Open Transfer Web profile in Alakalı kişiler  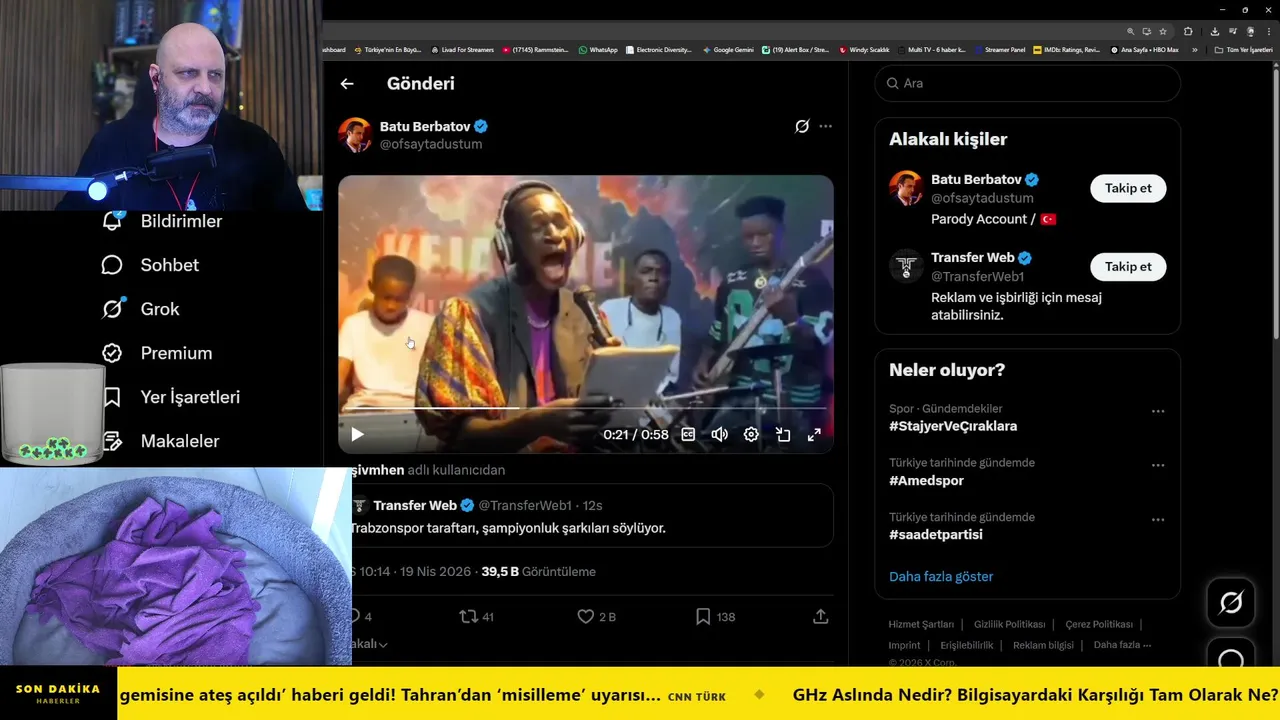[972, 258]
